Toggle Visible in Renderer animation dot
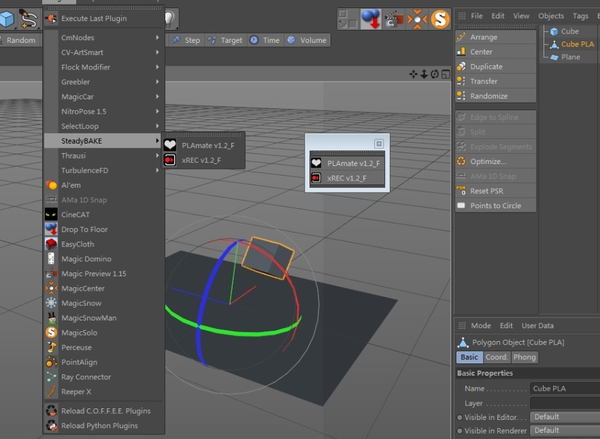 pos(460,431)
